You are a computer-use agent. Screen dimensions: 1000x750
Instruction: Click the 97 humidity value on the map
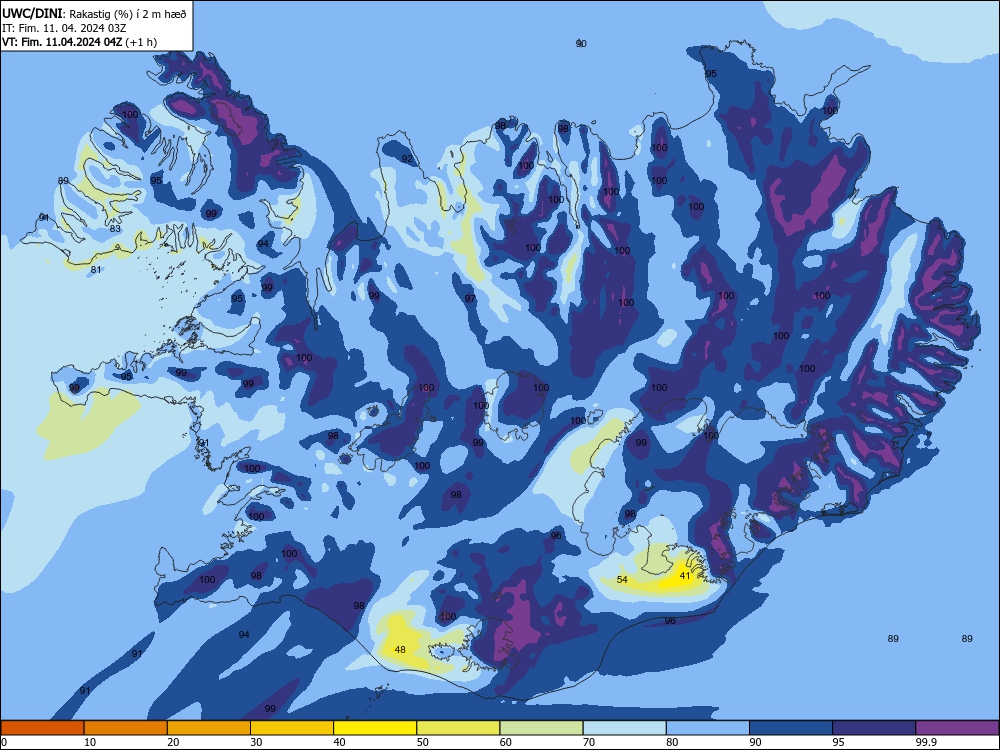click(x=470, y=298)
